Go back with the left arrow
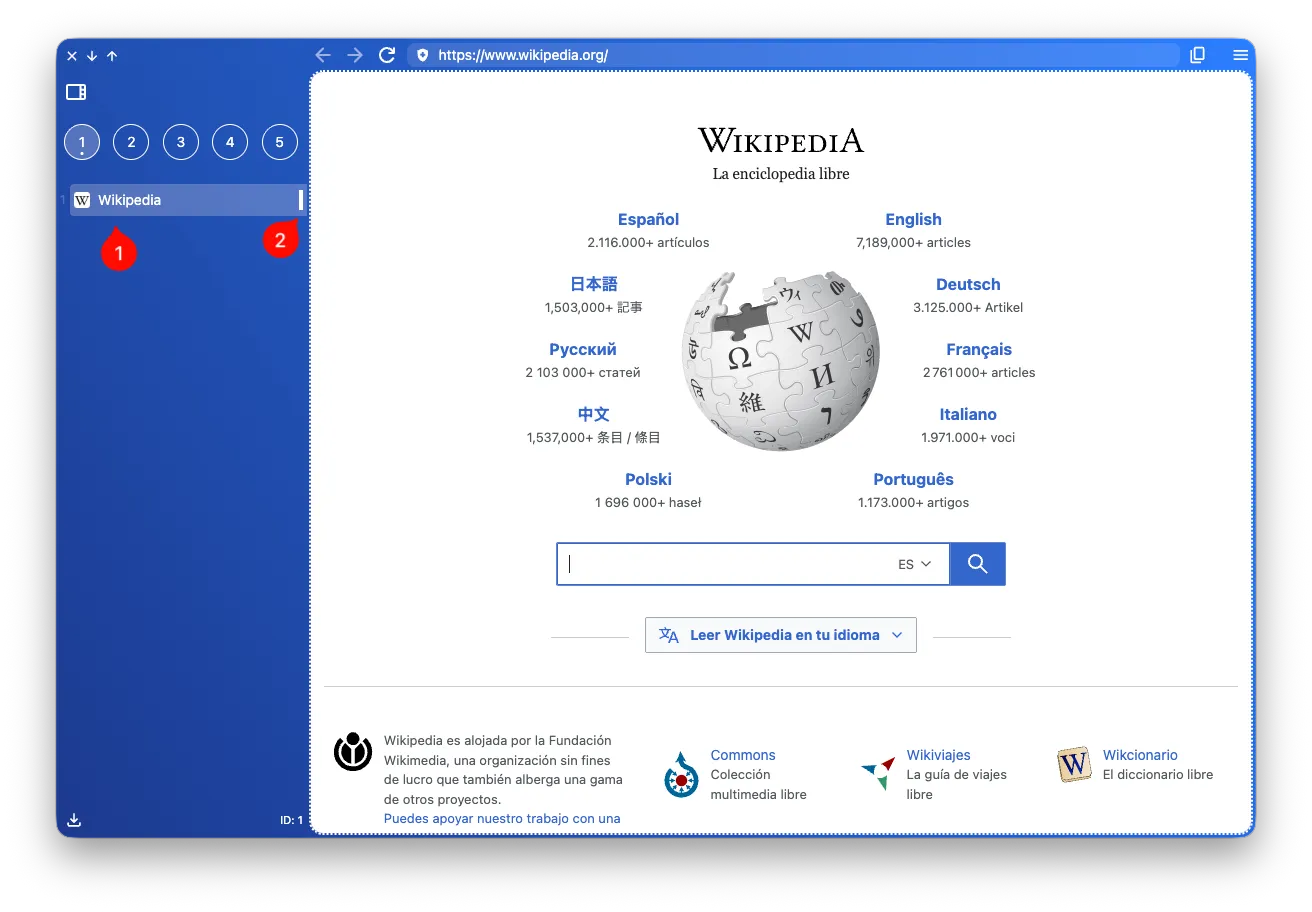1312x912 pixels. pyautogui.click(x=322, y=55)
